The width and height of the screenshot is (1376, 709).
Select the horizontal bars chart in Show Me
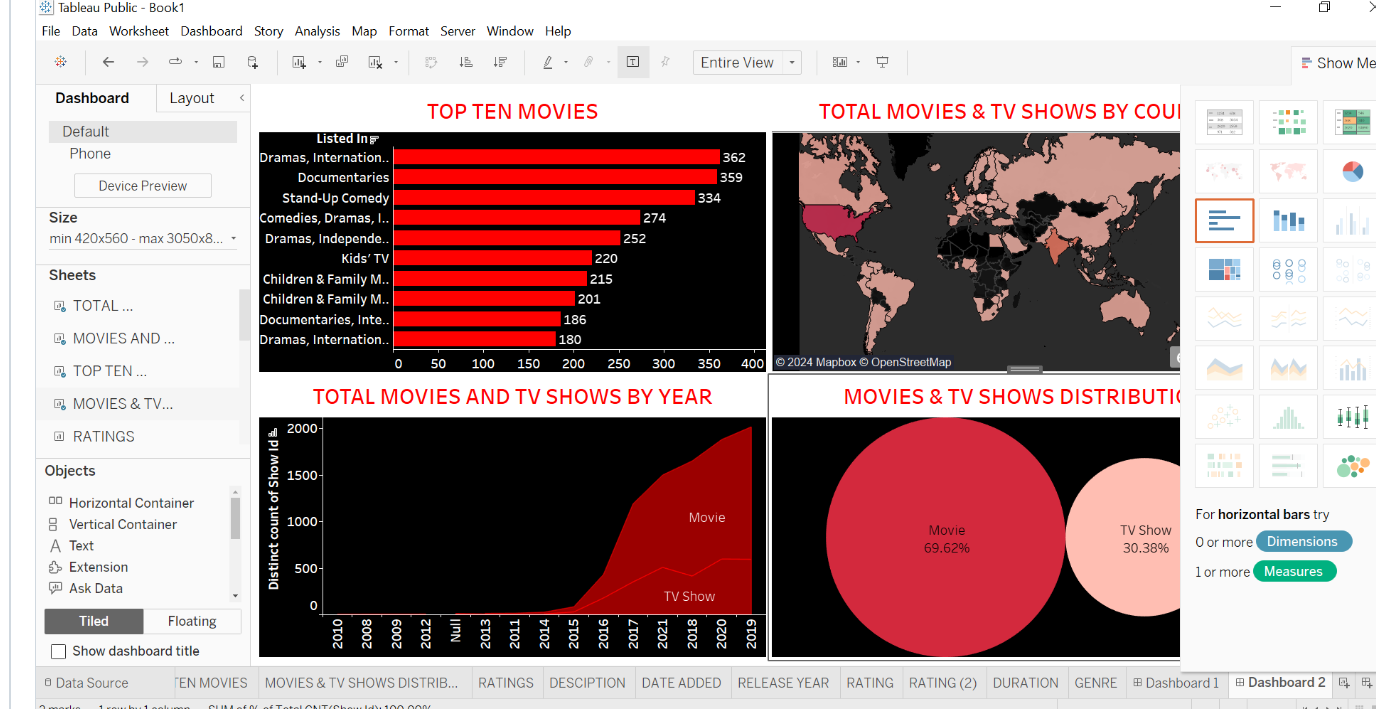(x=1224, y=220)
